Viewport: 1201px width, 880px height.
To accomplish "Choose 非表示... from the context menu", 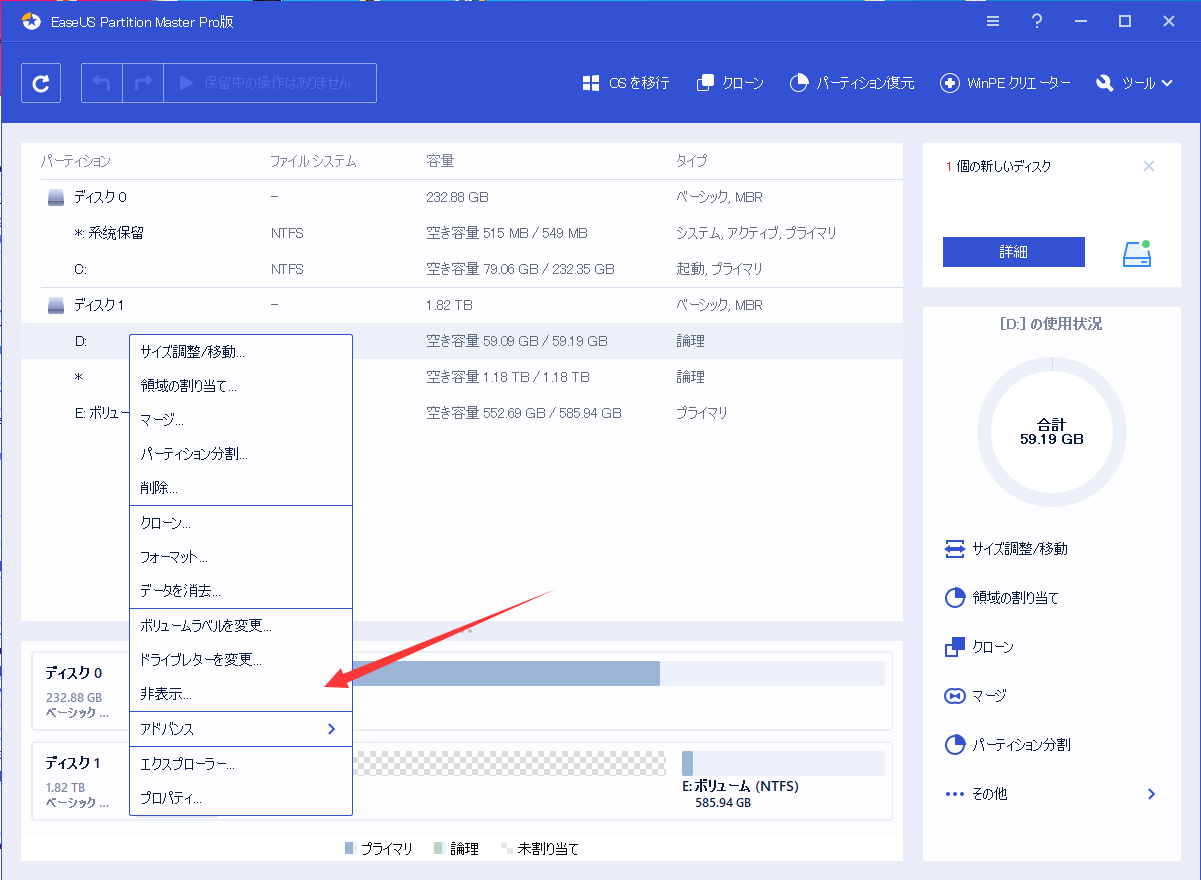I will [241, 694].
